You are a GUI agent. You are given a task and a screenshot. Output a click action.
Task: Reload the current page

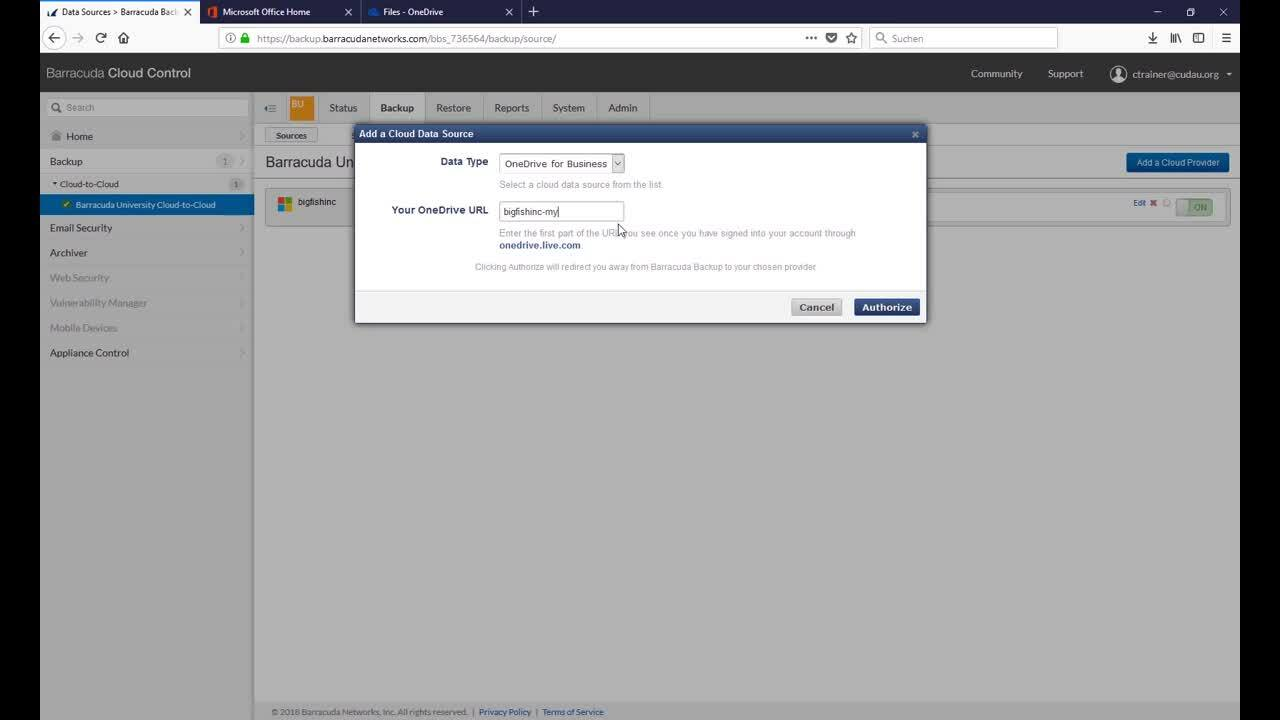tap(101, 38)
